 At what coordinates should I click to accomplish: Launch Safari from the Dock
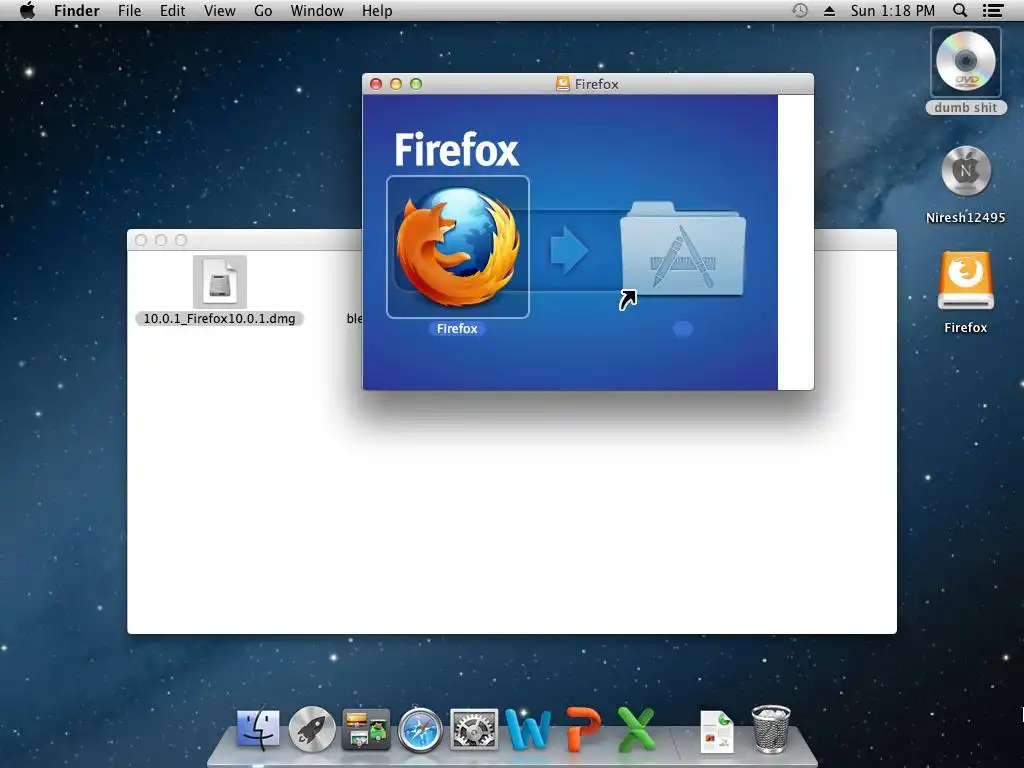pos(420,729)
